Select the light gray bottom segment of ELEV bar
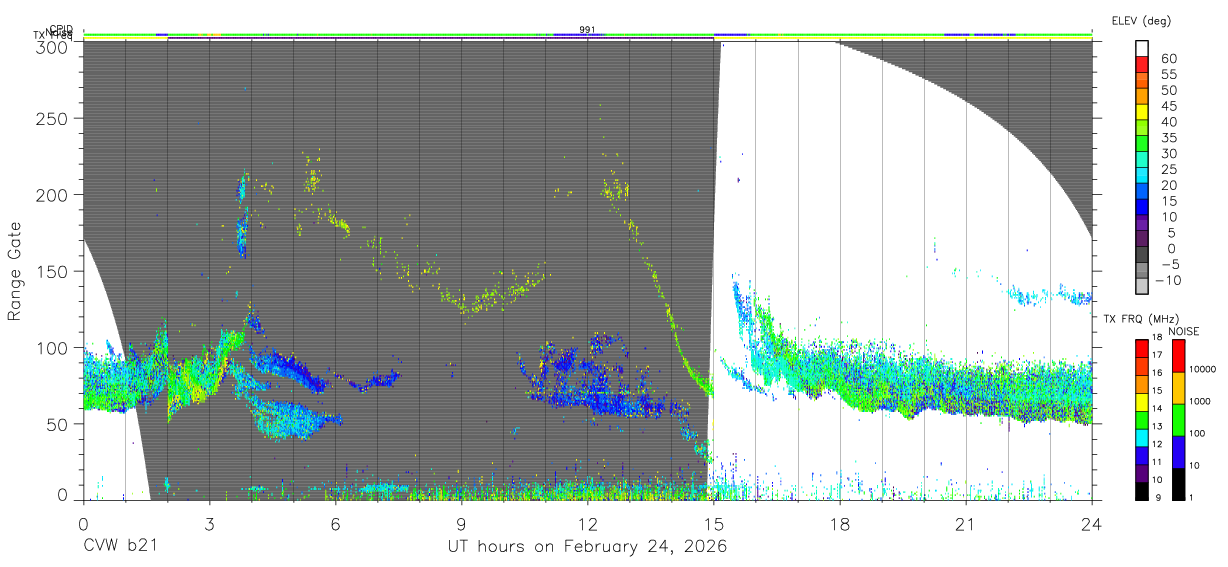The image size is (1228, 567). (x=1142, y=286)
